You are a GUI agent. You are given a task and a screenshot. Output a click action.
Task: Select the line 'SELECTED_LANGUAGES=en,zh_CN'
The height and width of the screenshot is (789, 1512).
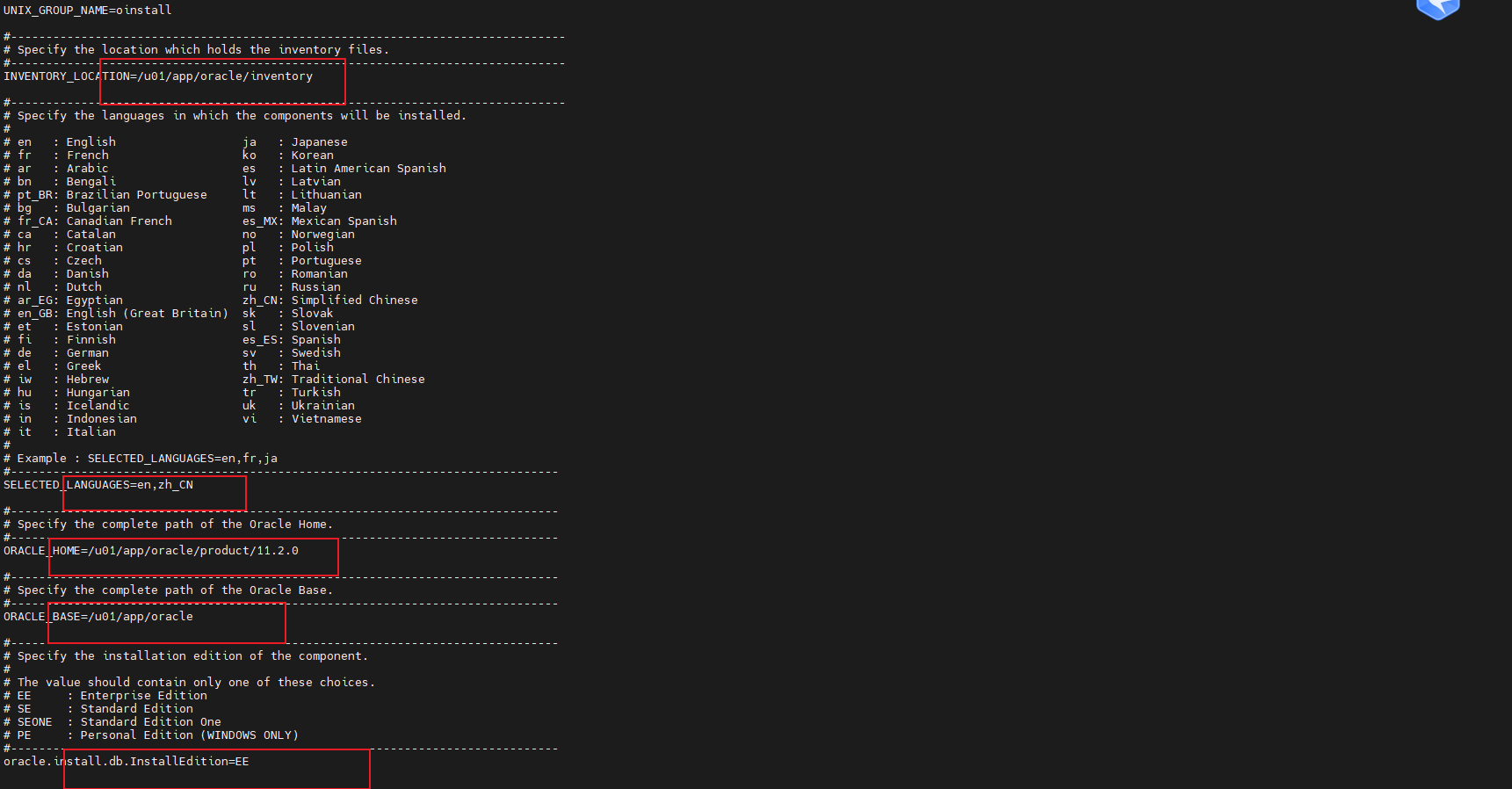98,485
